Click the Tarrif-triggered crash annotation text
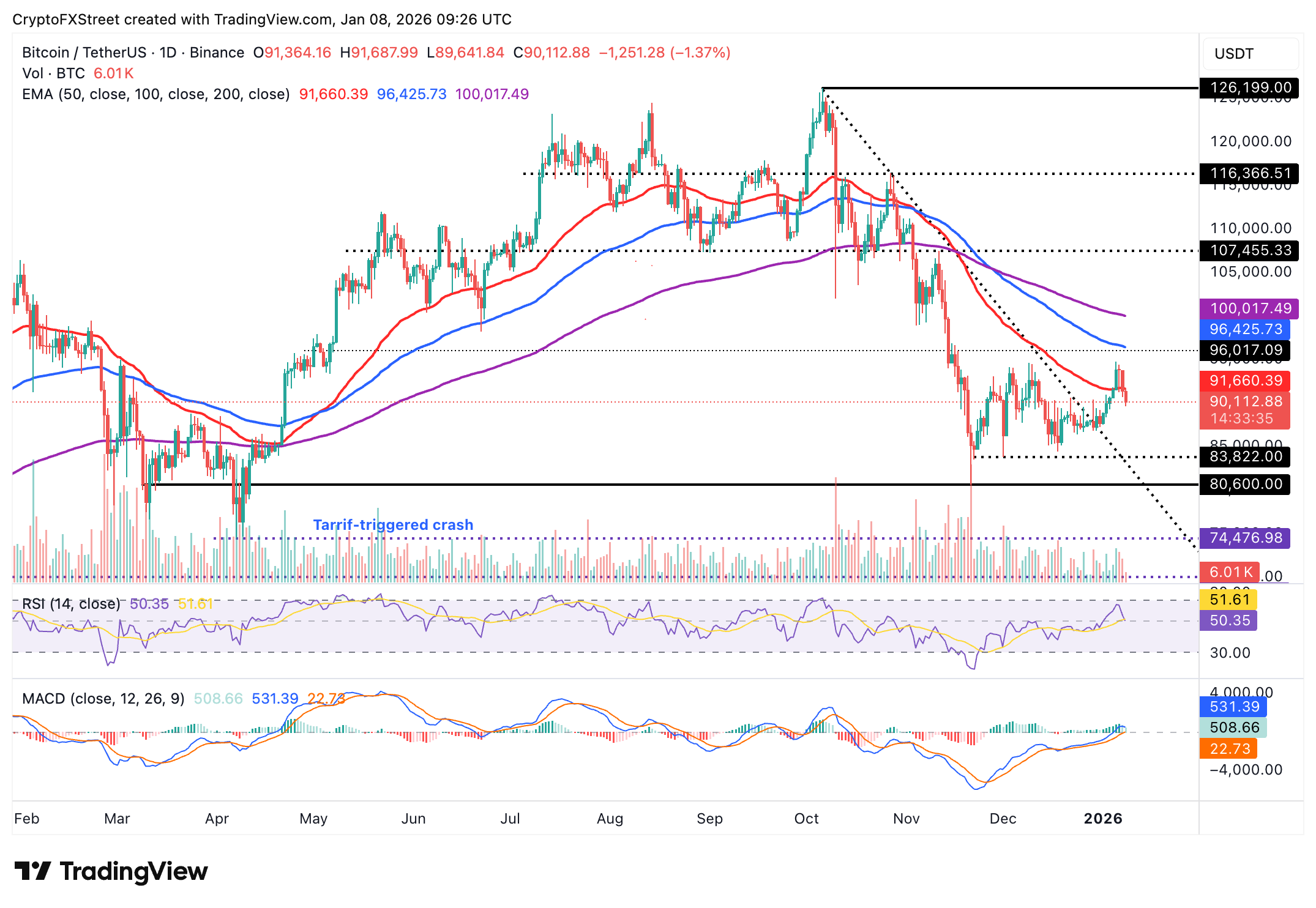The width and height of the screenshot is (1316, 908). (x=393, y=524)
